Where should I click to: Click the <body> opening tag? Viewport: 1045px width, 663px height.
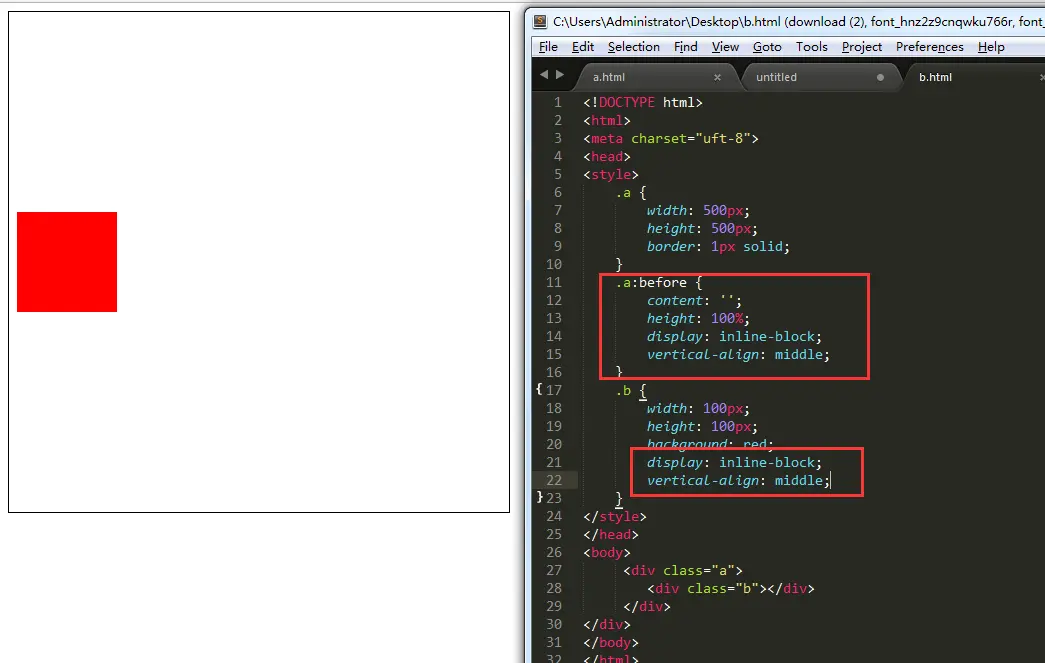pos(606,552)
